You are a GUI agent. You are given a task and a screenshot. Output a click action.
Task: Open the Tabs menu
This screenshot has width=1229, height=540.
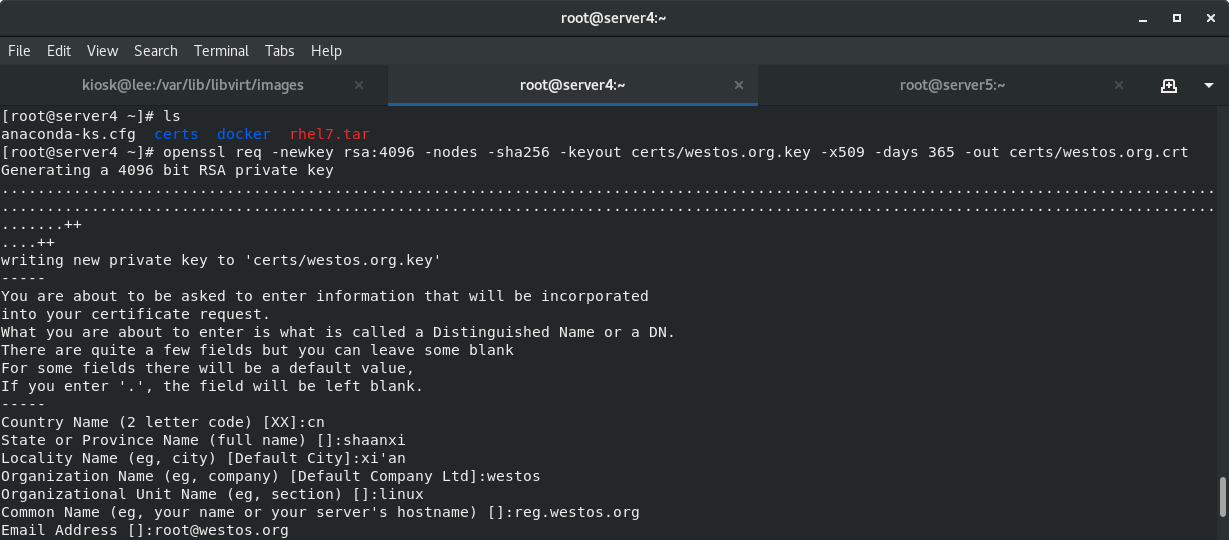point(280,51)
